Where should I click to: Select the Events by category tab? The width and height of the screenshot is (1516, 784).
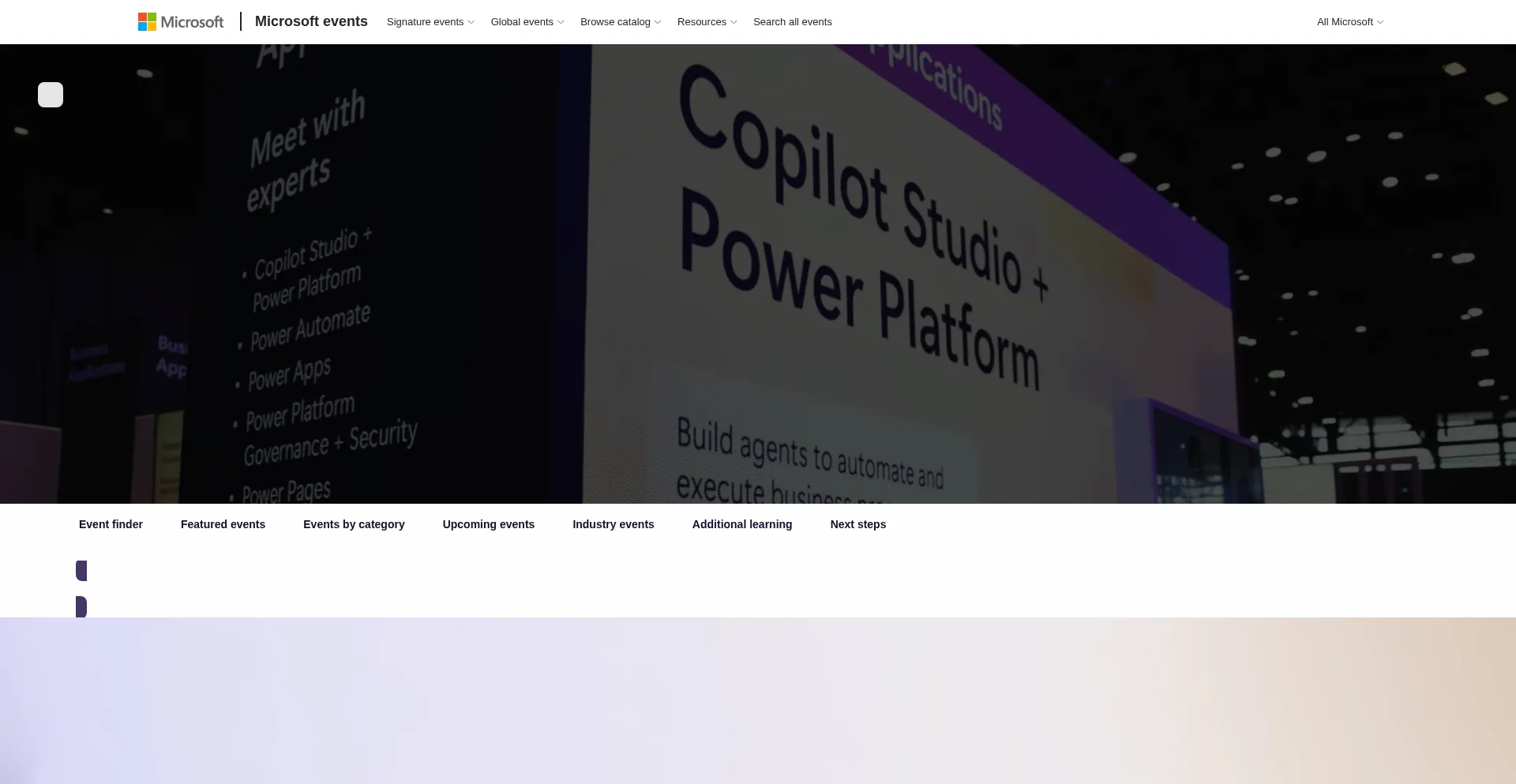[x=354, y=524]
